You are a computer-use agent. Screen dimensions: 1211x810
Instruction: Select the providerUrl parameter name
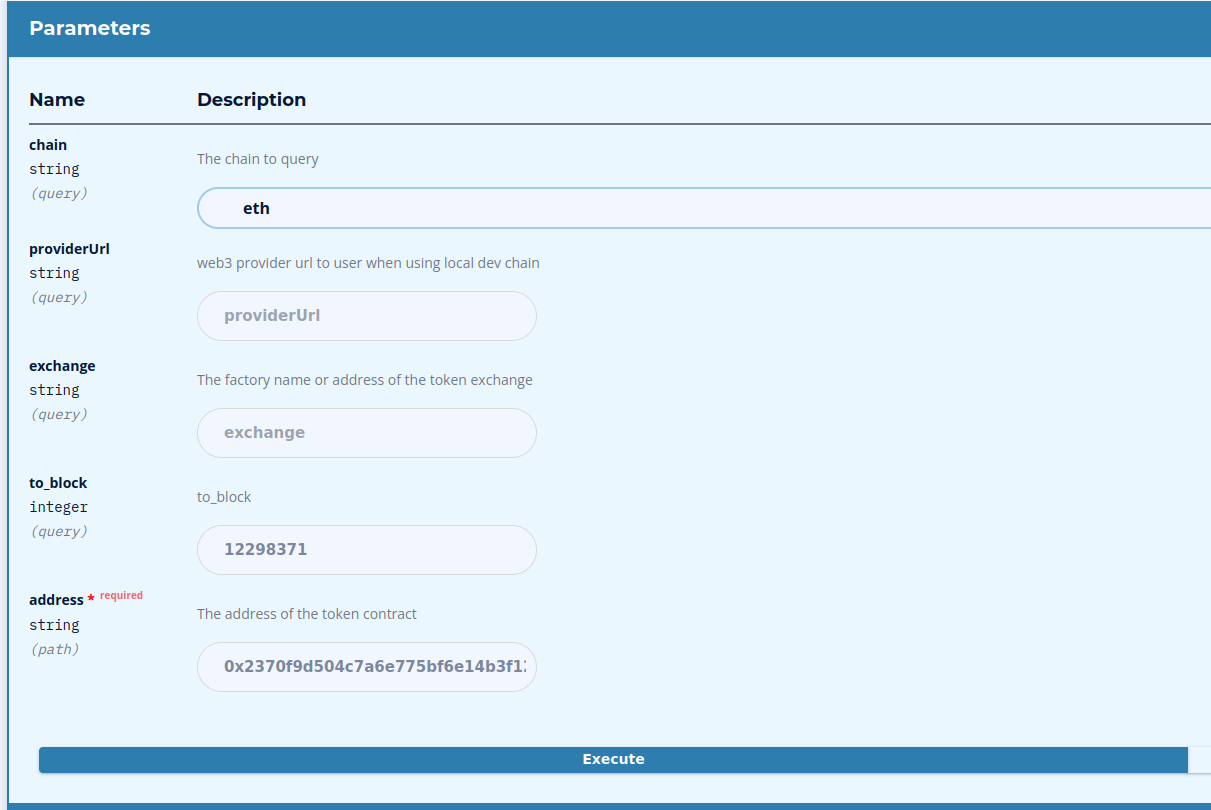click(69, 248)
